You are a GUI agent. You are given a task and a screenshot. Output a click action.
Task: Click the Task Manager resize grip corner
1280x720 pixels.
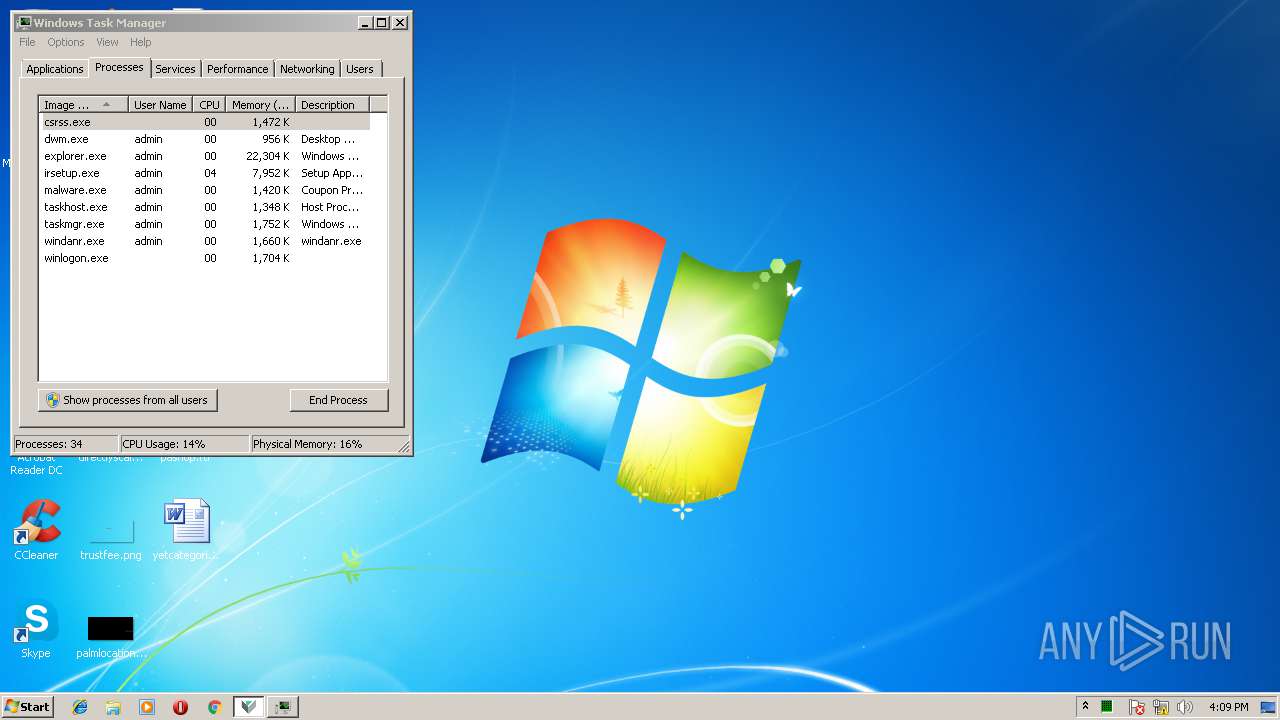pos(404,446)
